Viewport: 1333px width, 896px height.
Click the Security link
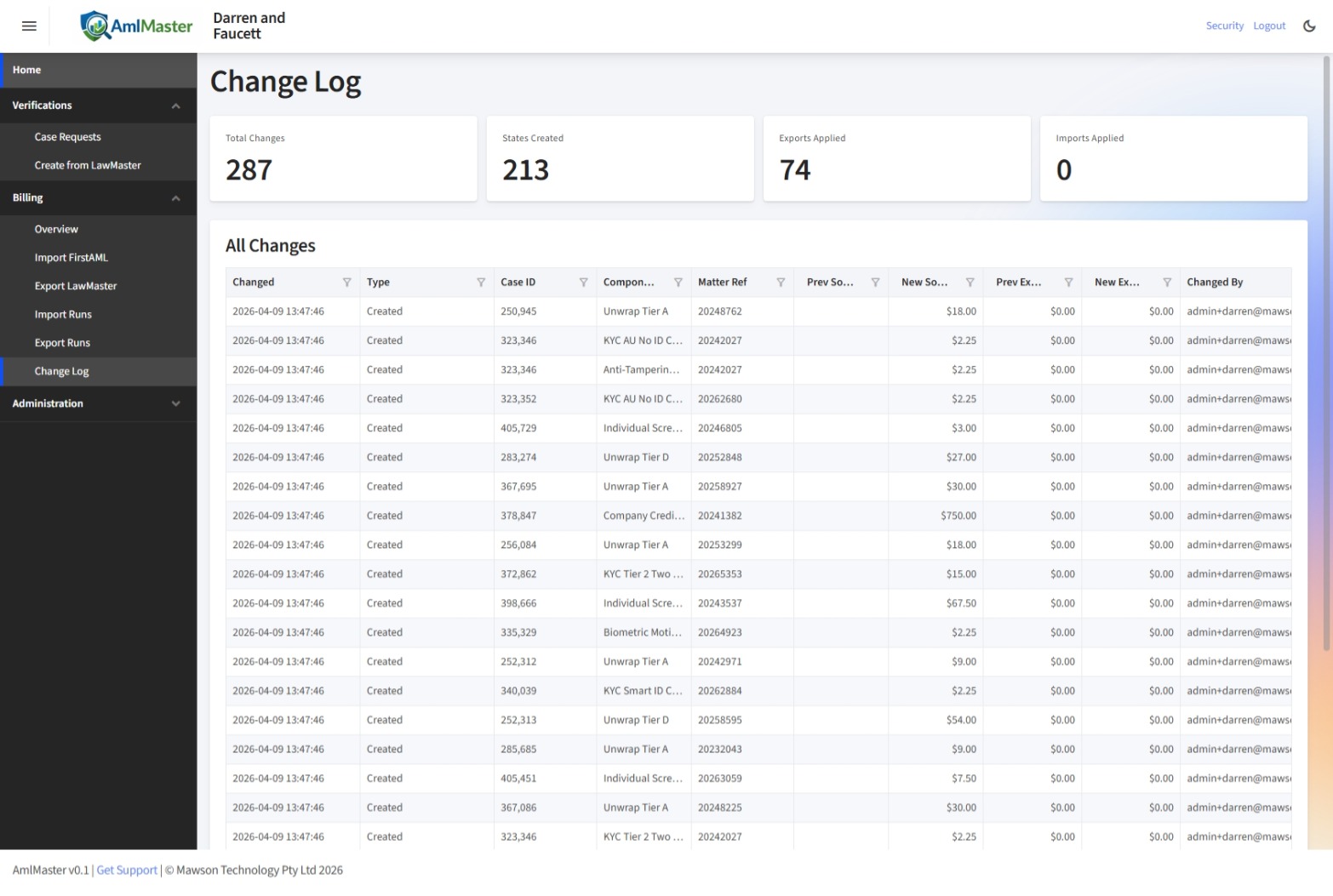click(x=1225, y=26)
